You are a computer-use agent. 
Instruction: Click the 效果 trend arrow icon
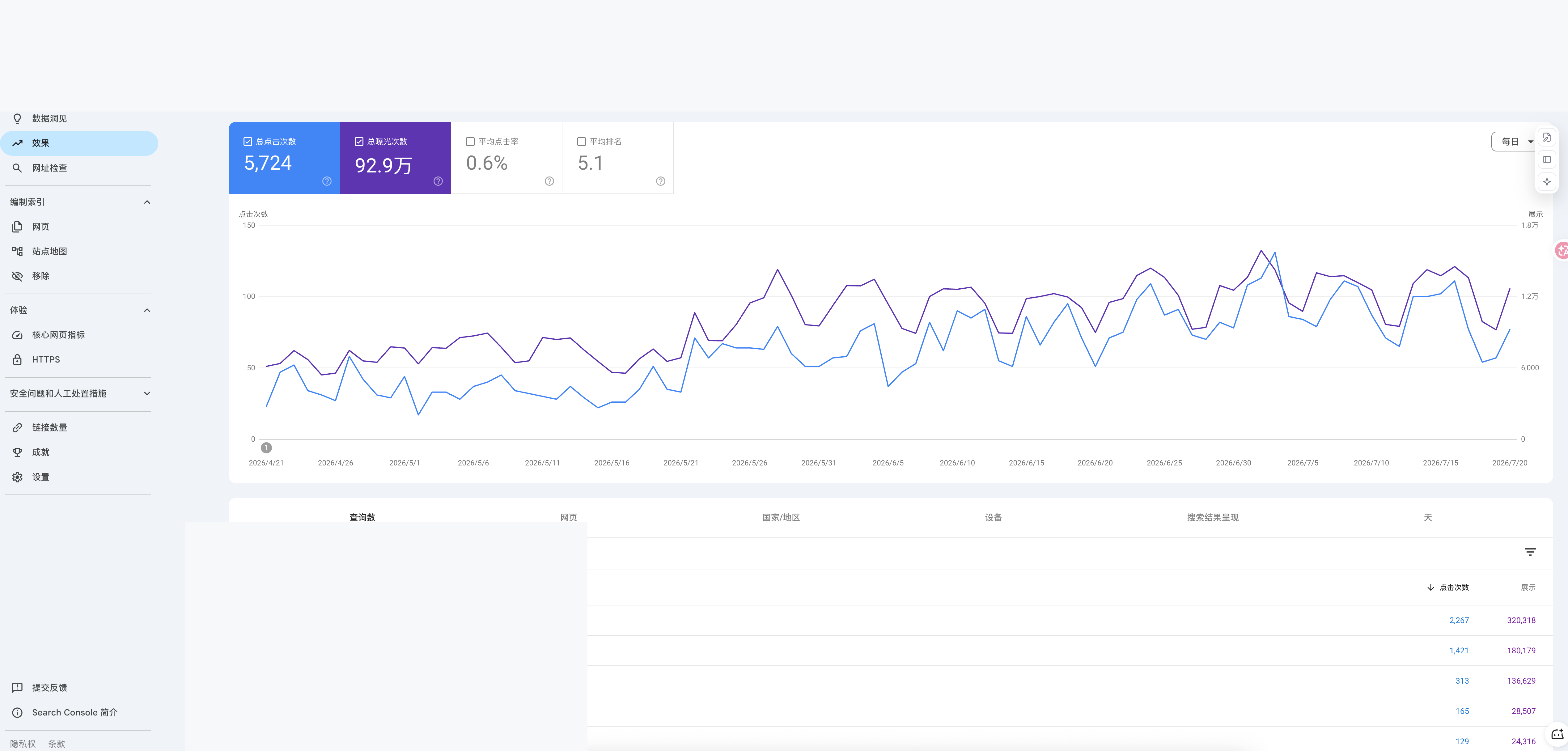17,143
